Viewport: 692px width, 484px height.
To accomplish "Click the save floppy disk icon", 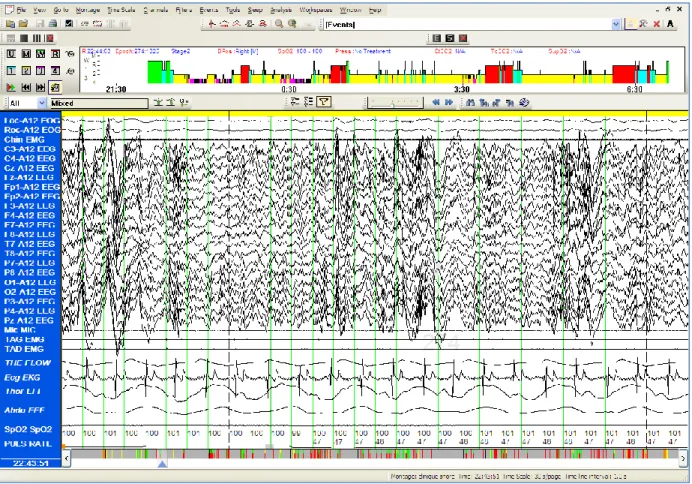I will [40, 24].
